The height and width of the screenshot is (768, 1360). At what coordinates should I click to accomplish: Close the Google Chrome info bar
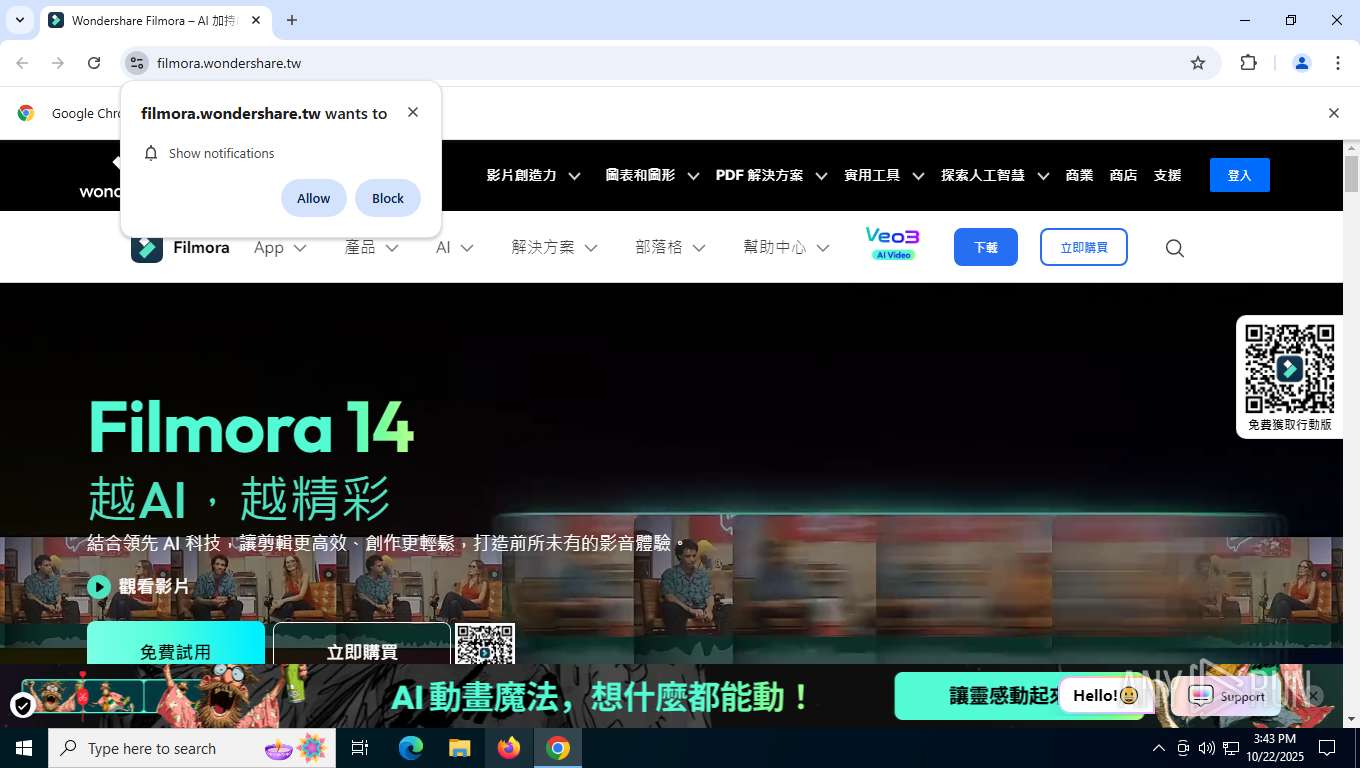point(1333,113)
